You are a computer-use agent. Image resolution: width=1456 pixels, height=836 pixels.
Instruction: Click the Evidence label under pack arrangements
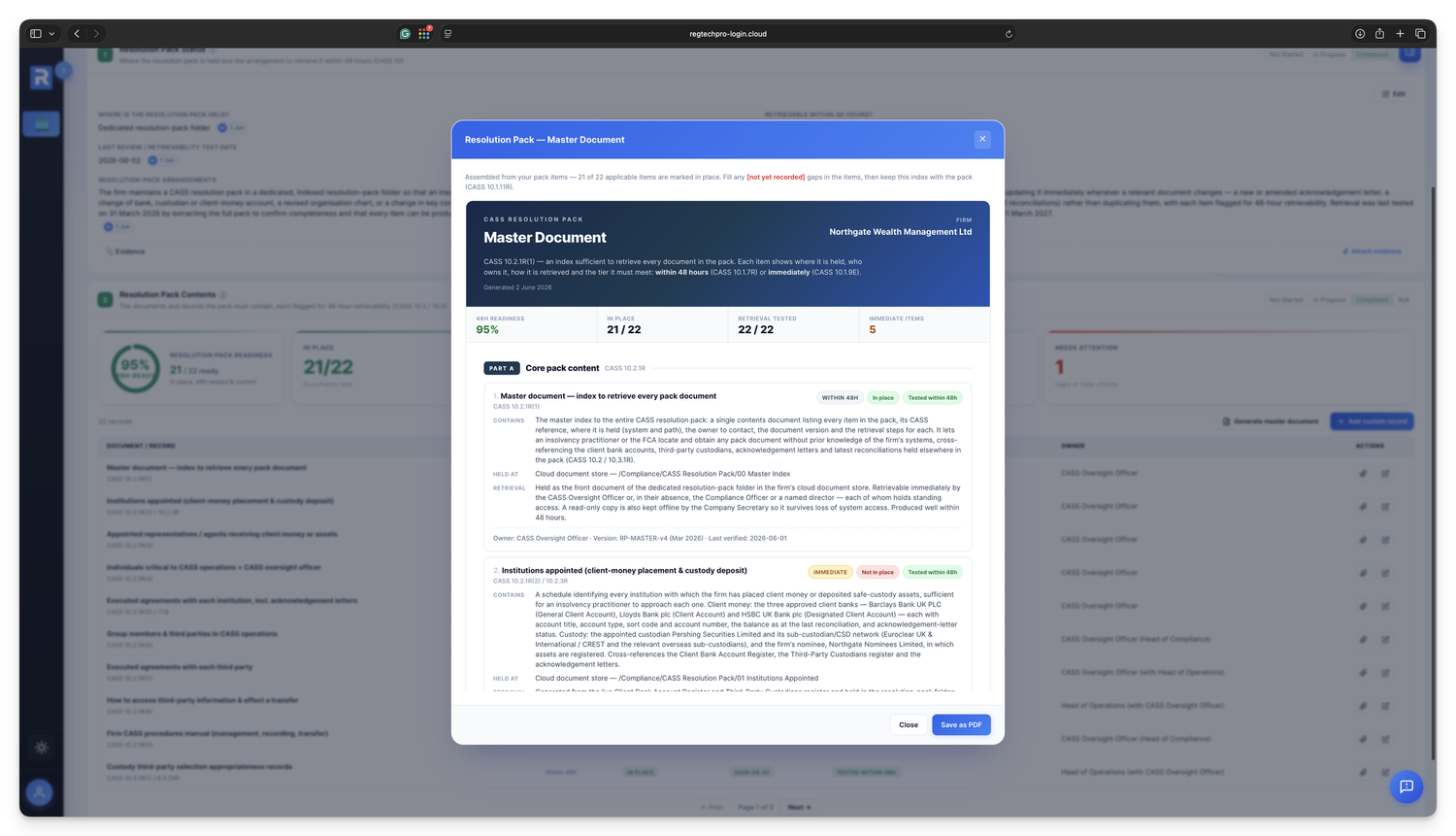click(x=125, y=251)
